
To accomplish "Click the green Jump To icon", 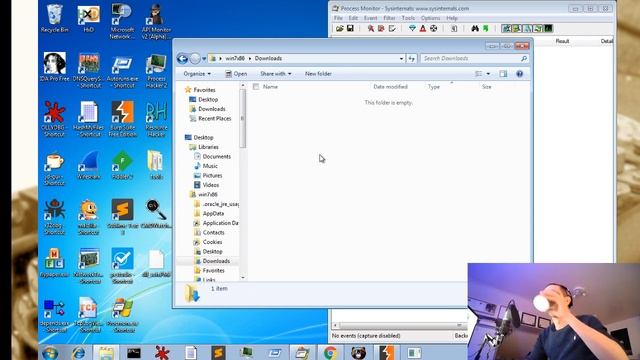I will [x=486, y=29].
